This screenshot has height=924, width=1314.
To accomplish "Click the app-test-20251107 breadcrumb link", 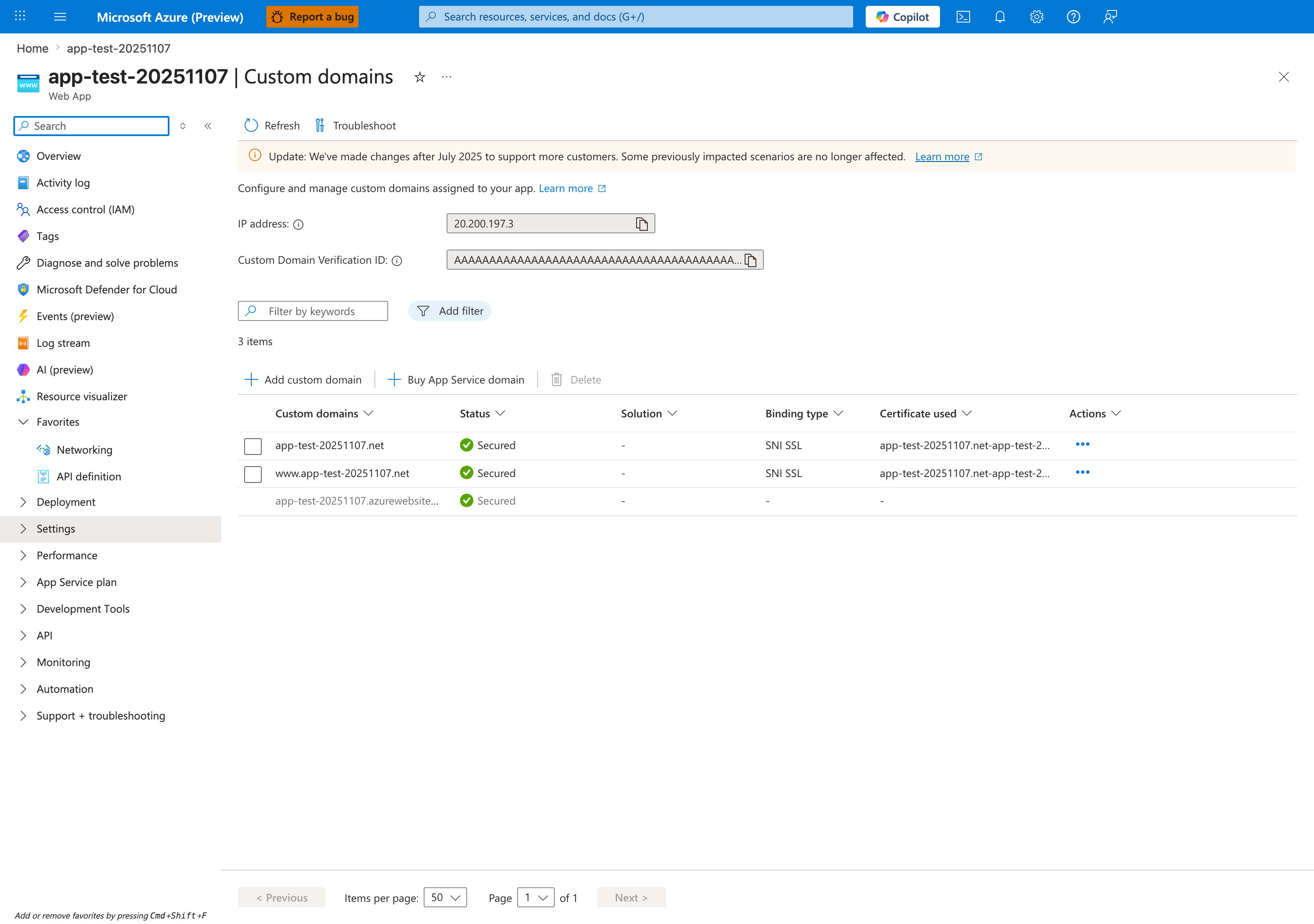I will point(119,49).
